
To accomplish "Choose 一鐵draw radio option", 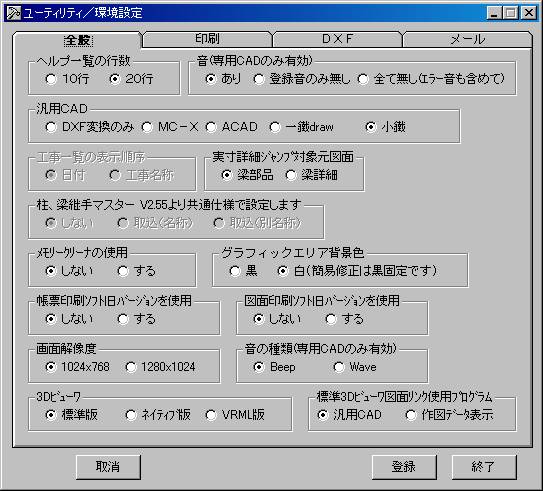I will (x=301, y=127).
